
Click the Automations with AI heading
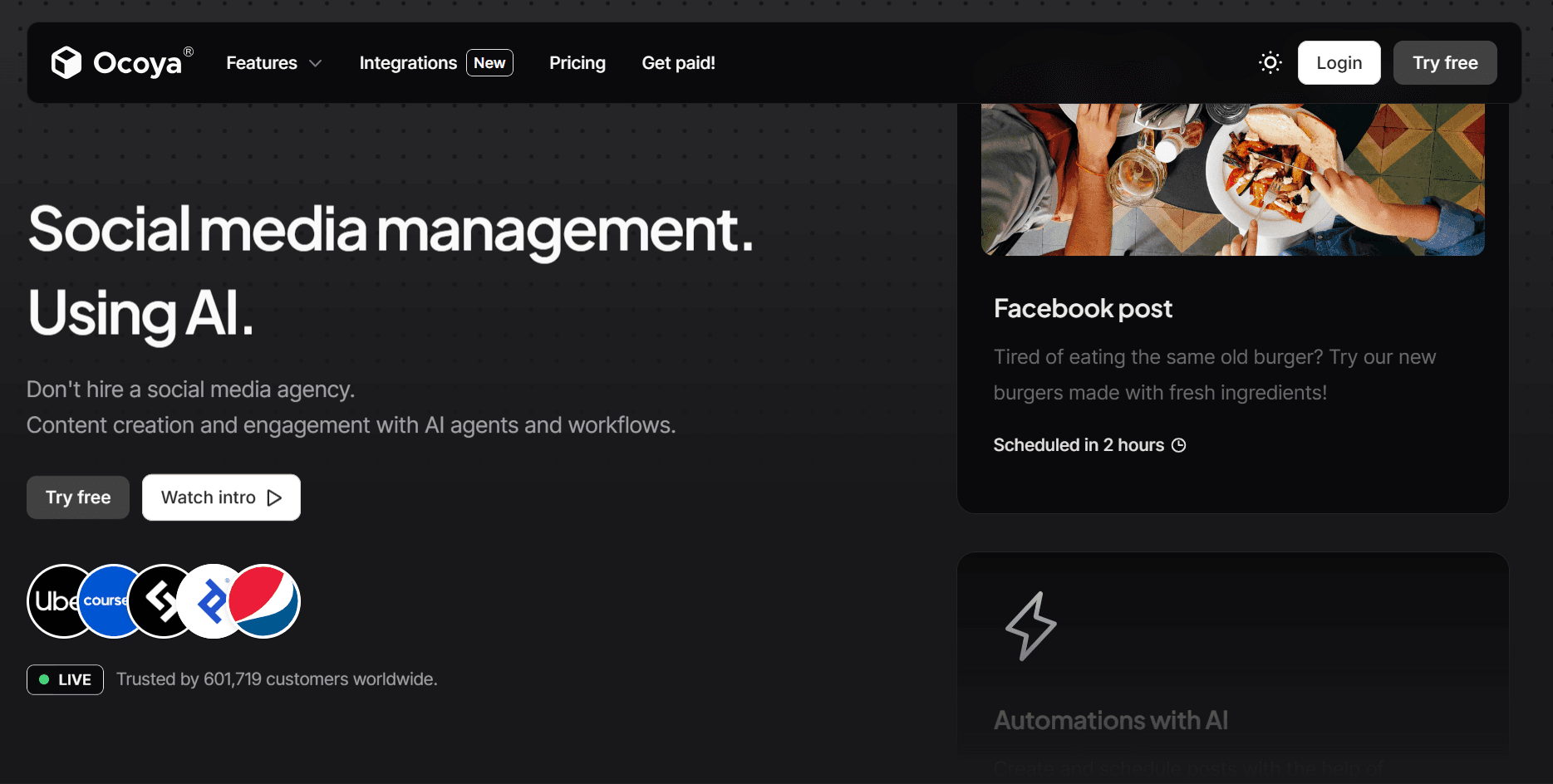pos(1111,720)
